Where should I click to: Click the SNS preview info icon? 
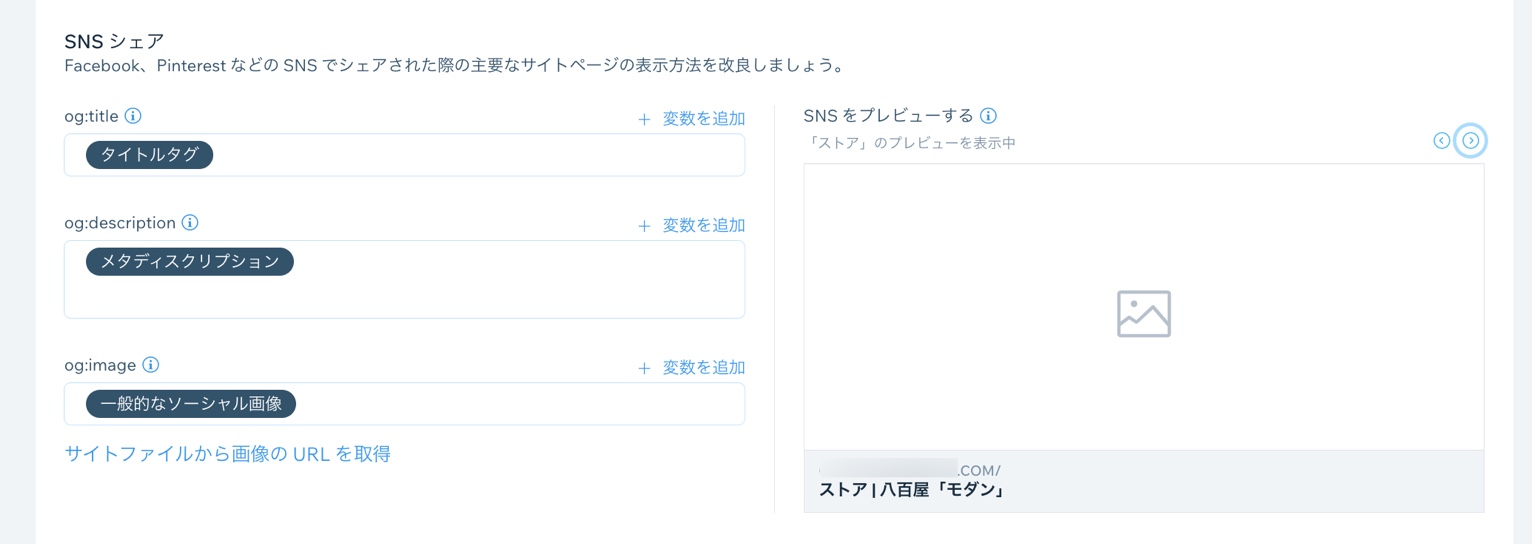(988, 115)
